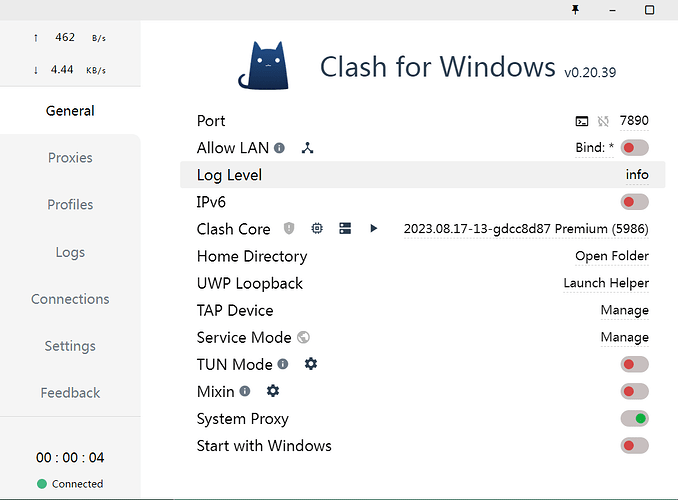Click the Connected status text

(x=77, y=484)
